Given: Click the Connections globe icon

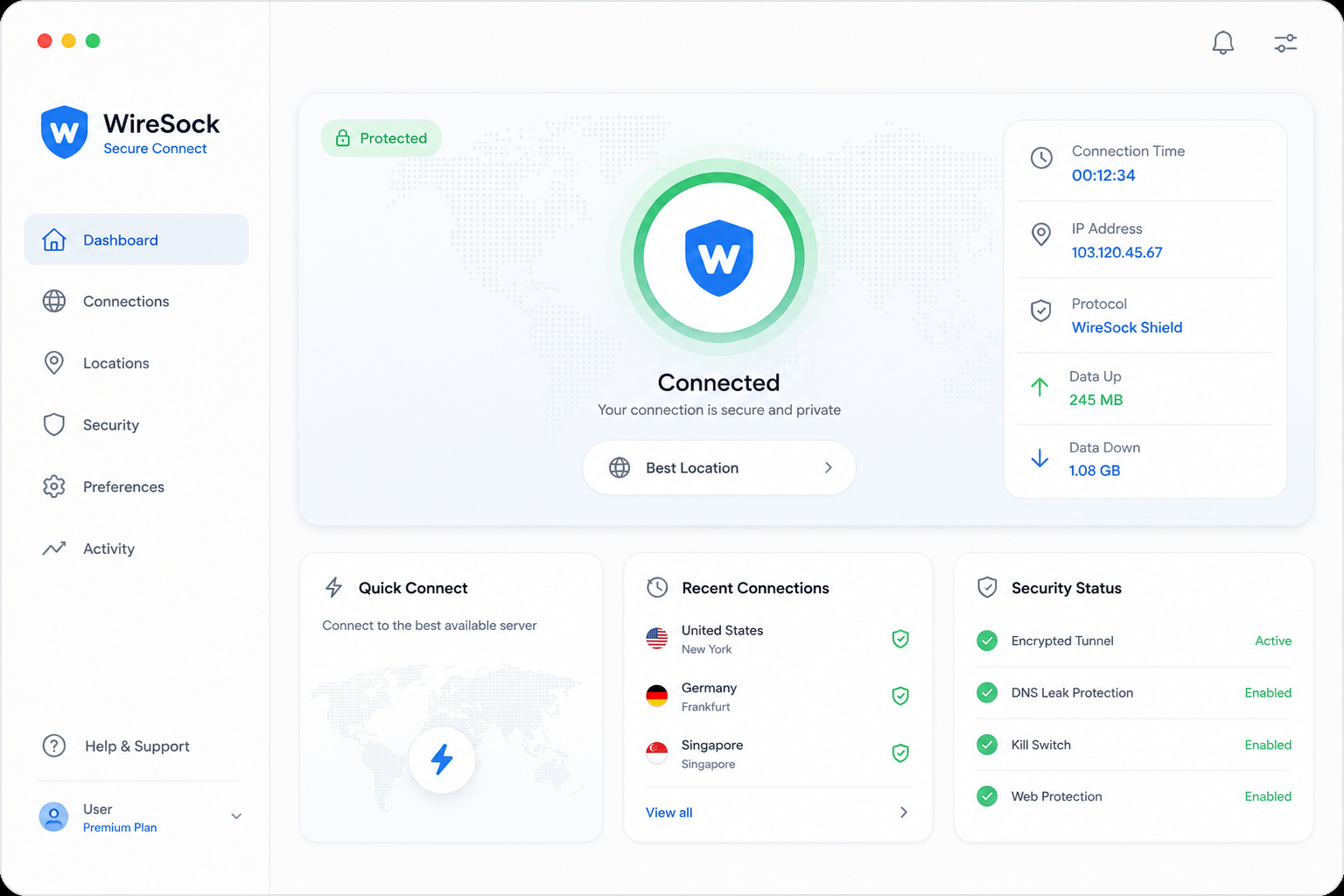Looking at the screenshot, I should point(54,301).
